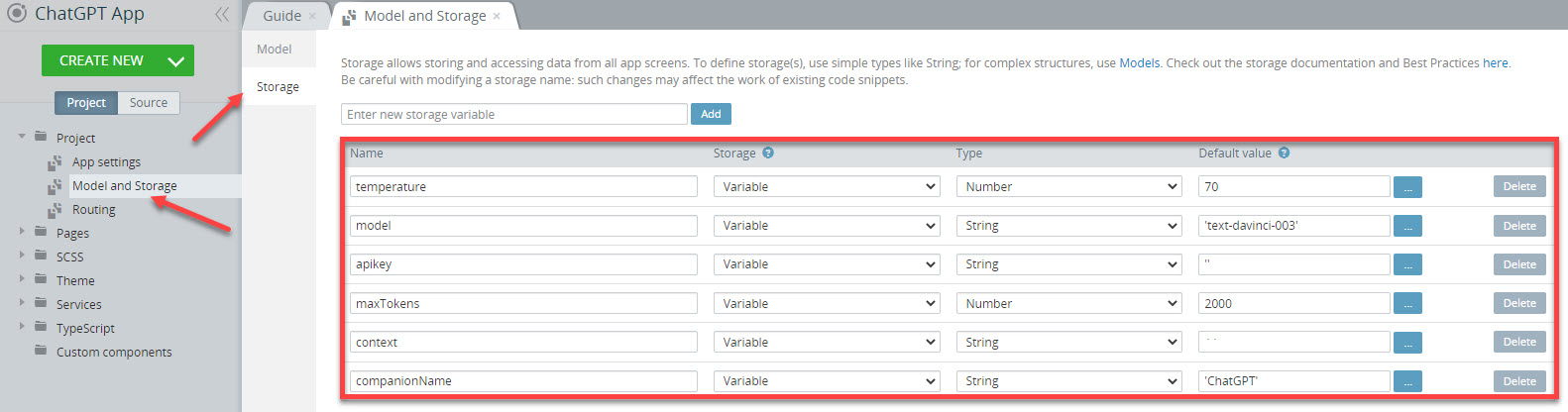The height and width of the screenshot is (412, 1568).
Task: Select Model and Storage tree item
Action: (x=125, y=186)
